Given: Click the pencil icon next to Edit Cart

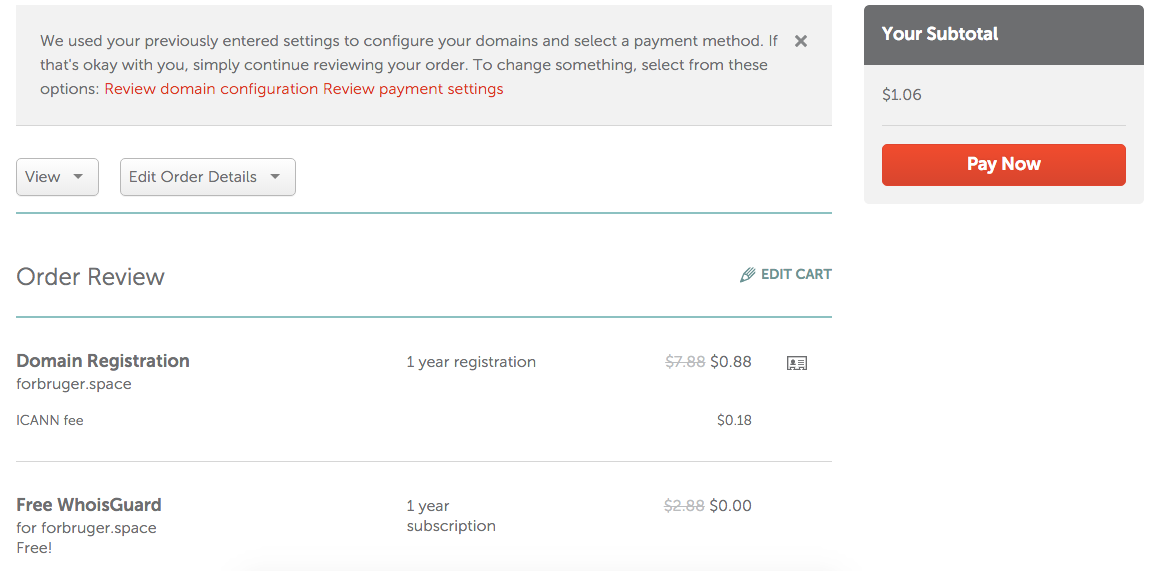Looking at the screenshot, I should pyautogui.click(x=748, y=275).
